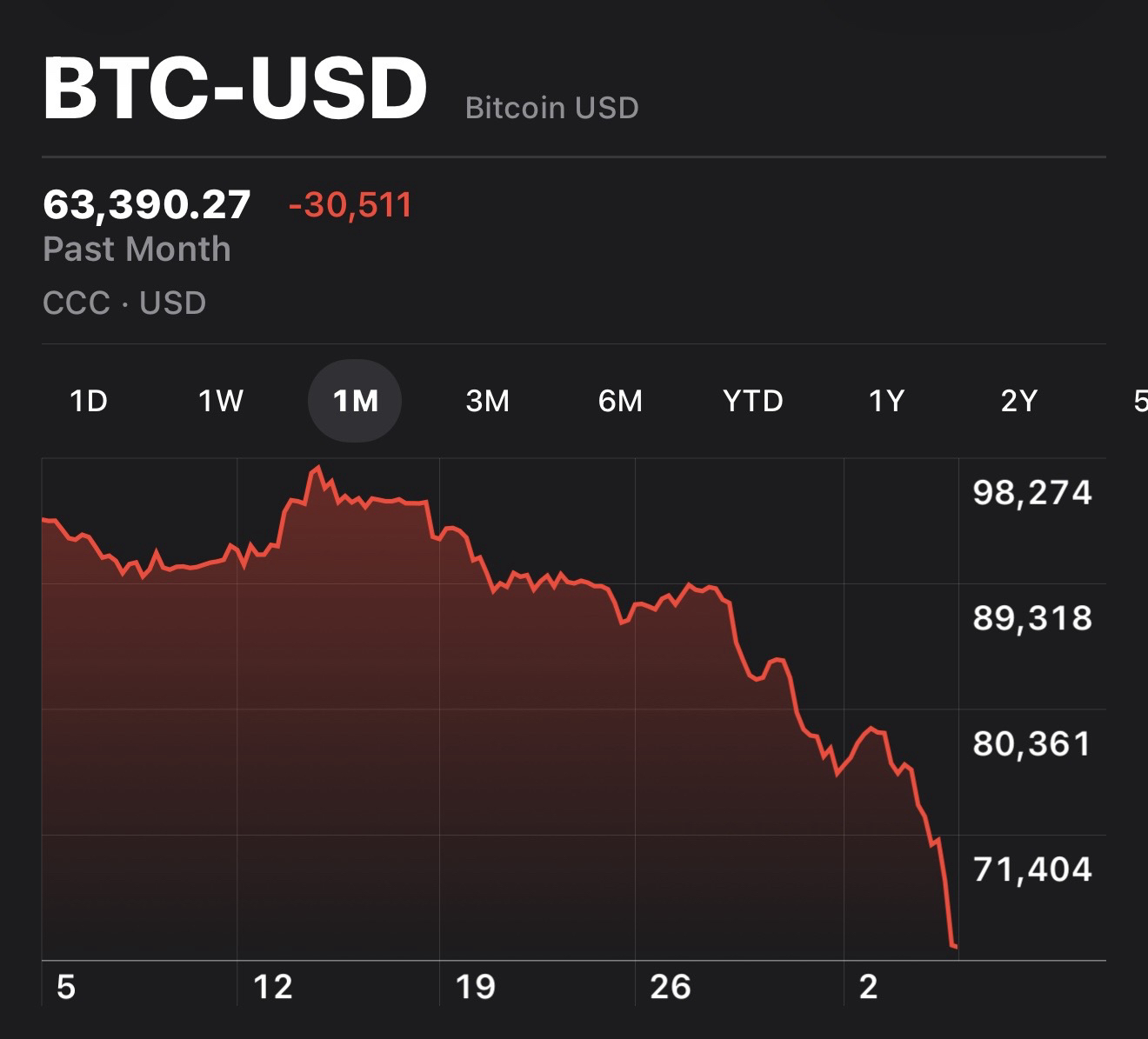
Task: Switch chart to the 1D range
Action: pyautogui.click(x=88, y=401)
